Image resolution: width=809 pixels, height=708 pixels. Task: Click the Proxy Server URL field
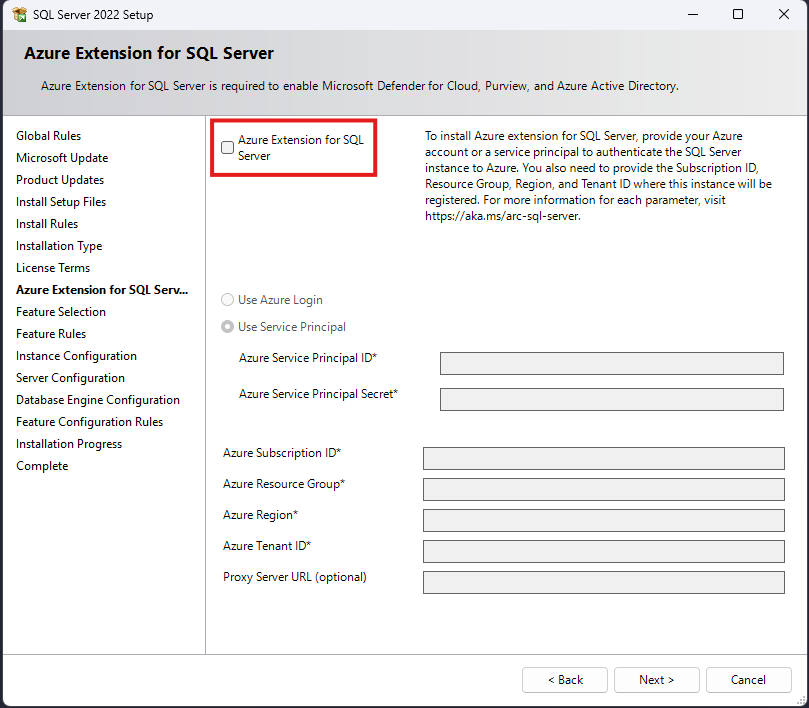(603, 582)
